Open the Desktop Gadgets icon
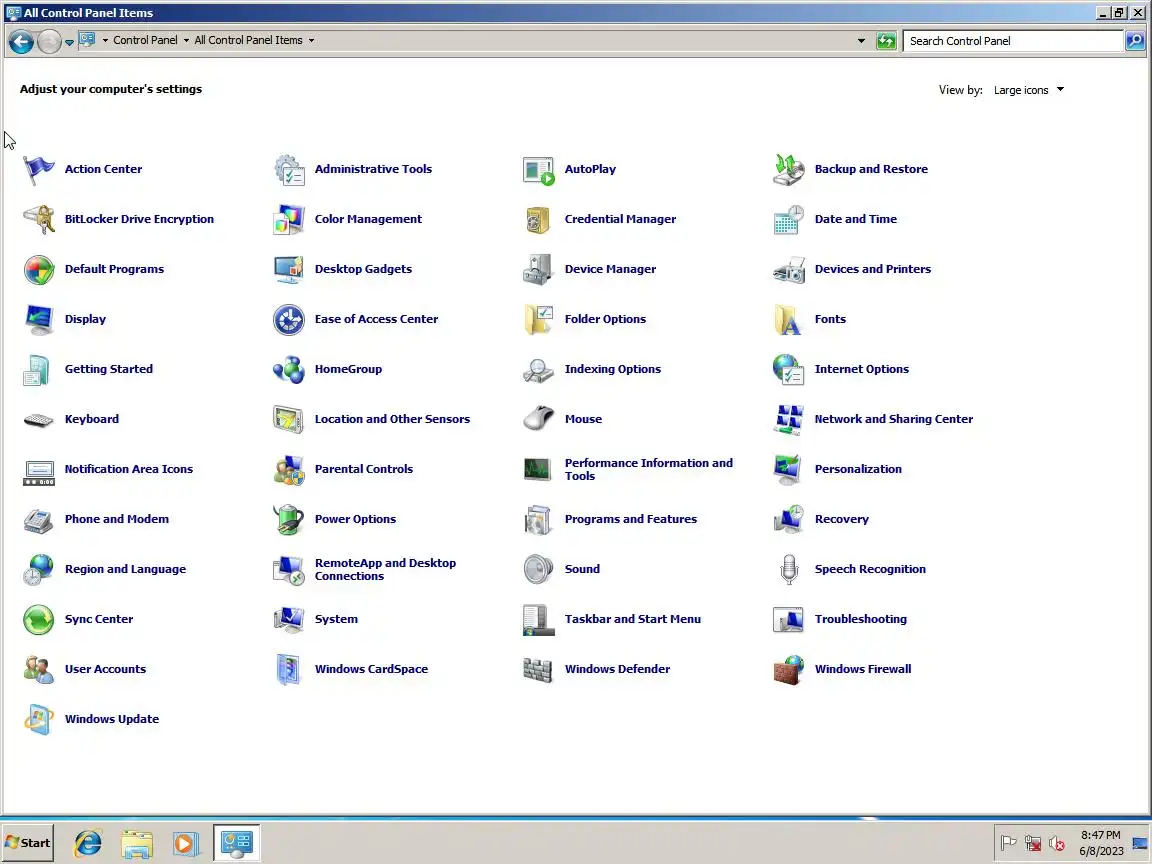 coord(289,270)
